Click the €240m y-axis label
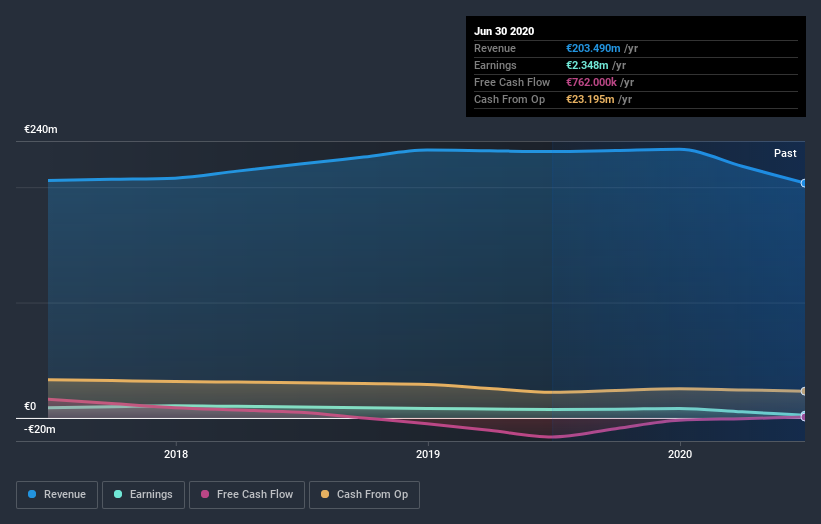 click(x=41, y=129)
